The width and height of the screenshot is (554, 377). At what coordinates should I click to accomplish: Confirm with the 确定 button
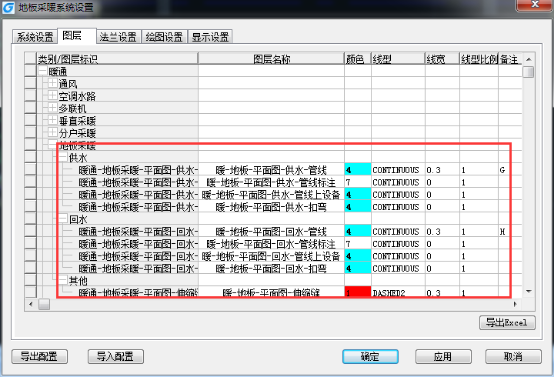(x=370, y=356)
